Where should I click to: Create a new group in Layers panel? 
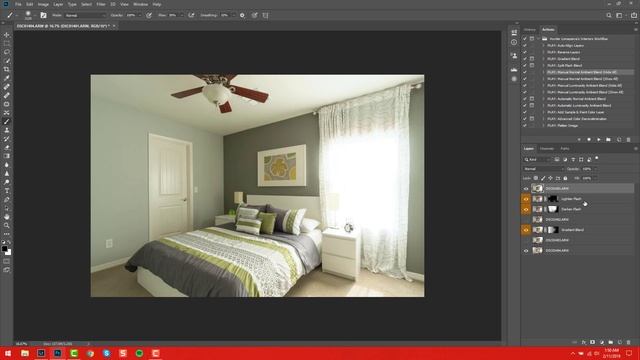coord(611,342)
